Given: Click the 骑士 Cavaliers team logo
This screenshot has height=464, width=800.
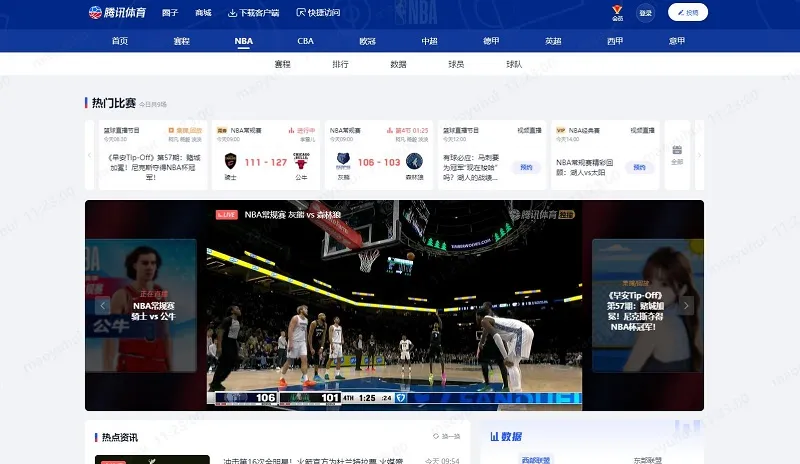Looking at the screenshot, I should (231, 161).
